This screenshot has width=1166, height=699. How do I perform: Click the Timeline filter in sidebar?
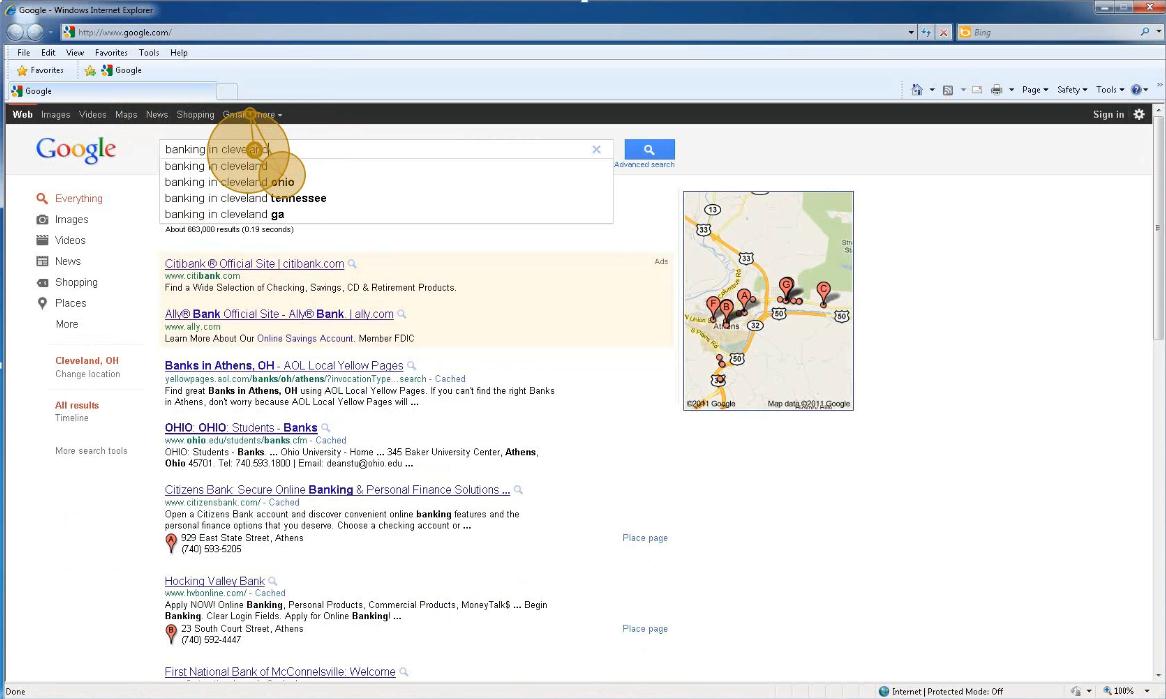71,418
